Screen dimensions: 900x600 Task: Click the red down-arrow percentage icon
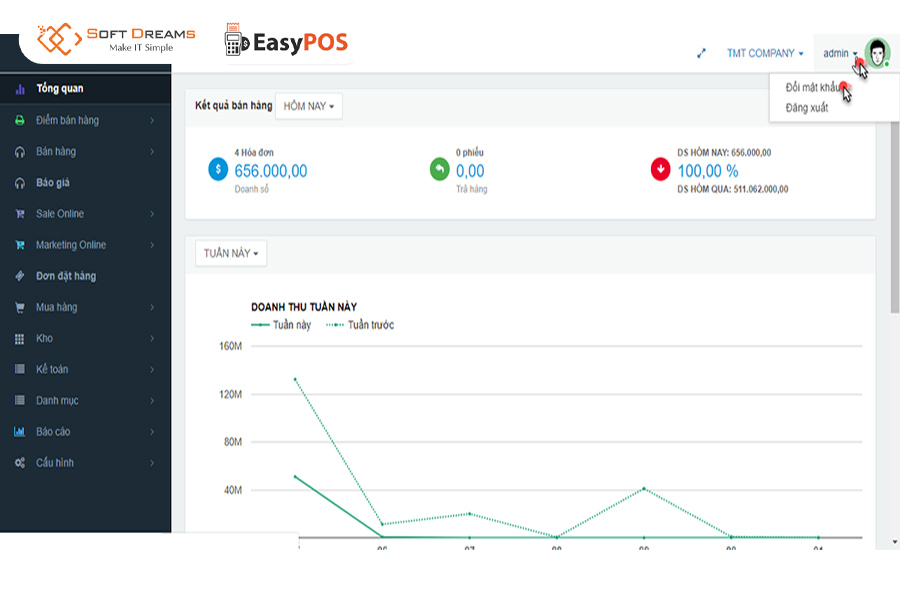661,170
